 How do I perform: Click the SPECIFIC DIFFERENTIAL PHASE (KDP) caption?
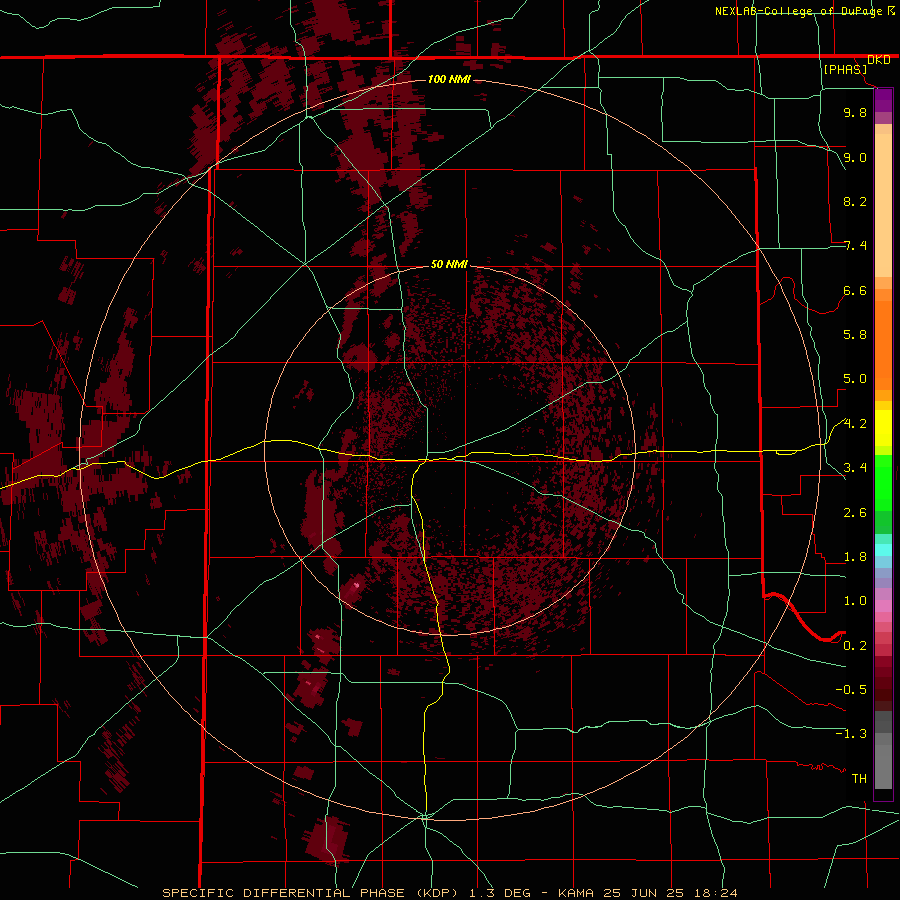[312, 893]
